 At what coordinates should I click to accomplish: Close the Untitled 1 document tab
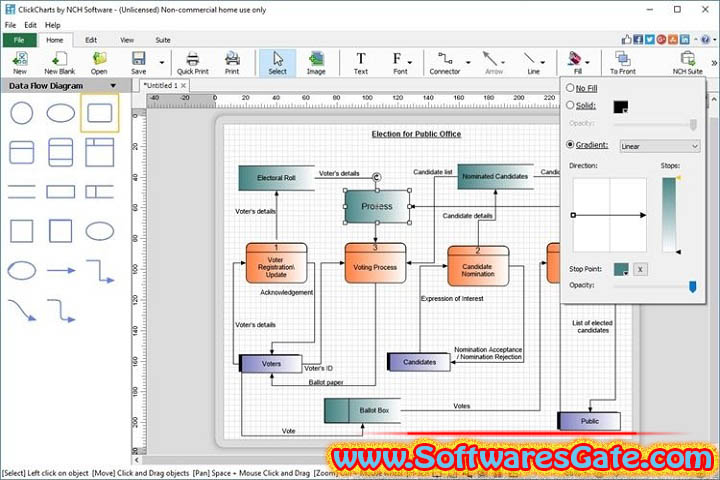[183, 85]
